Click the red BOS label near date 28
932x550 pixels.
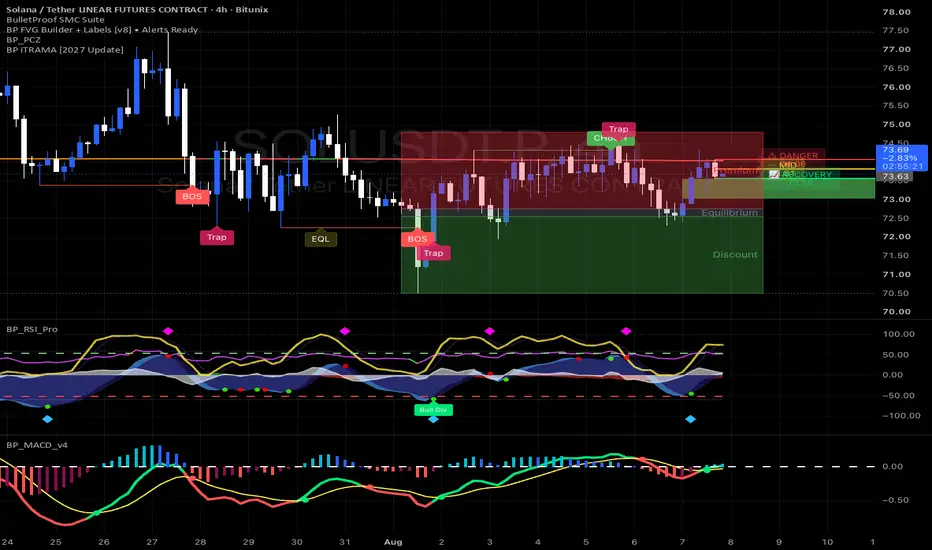[192, 196]
